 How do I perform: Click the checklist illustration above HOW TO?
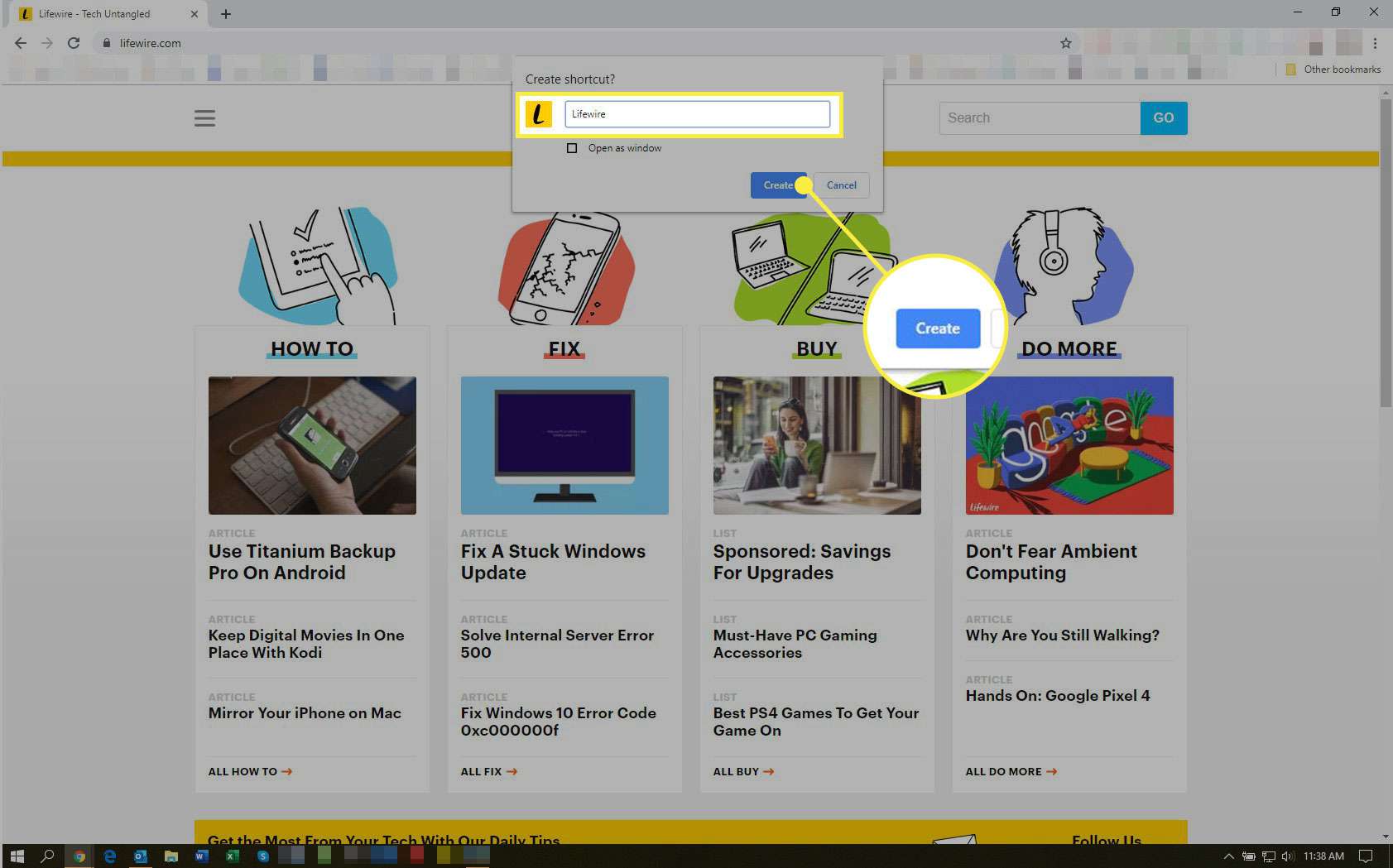(319, 265)
